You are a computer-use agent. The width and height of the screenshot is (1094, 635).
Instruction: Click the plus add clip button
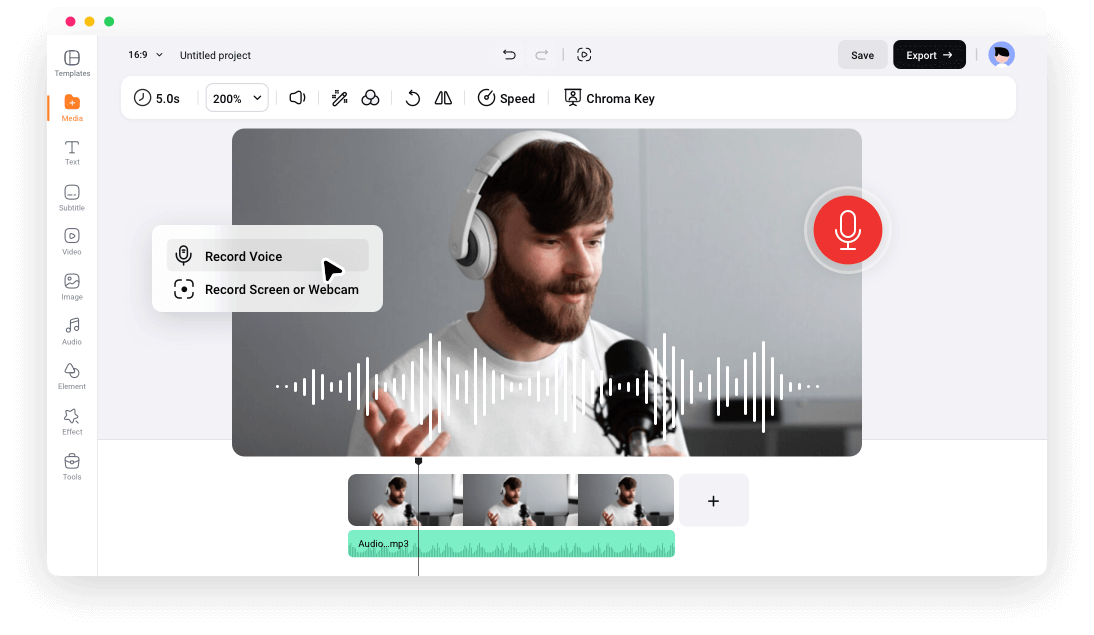[713, 500]
